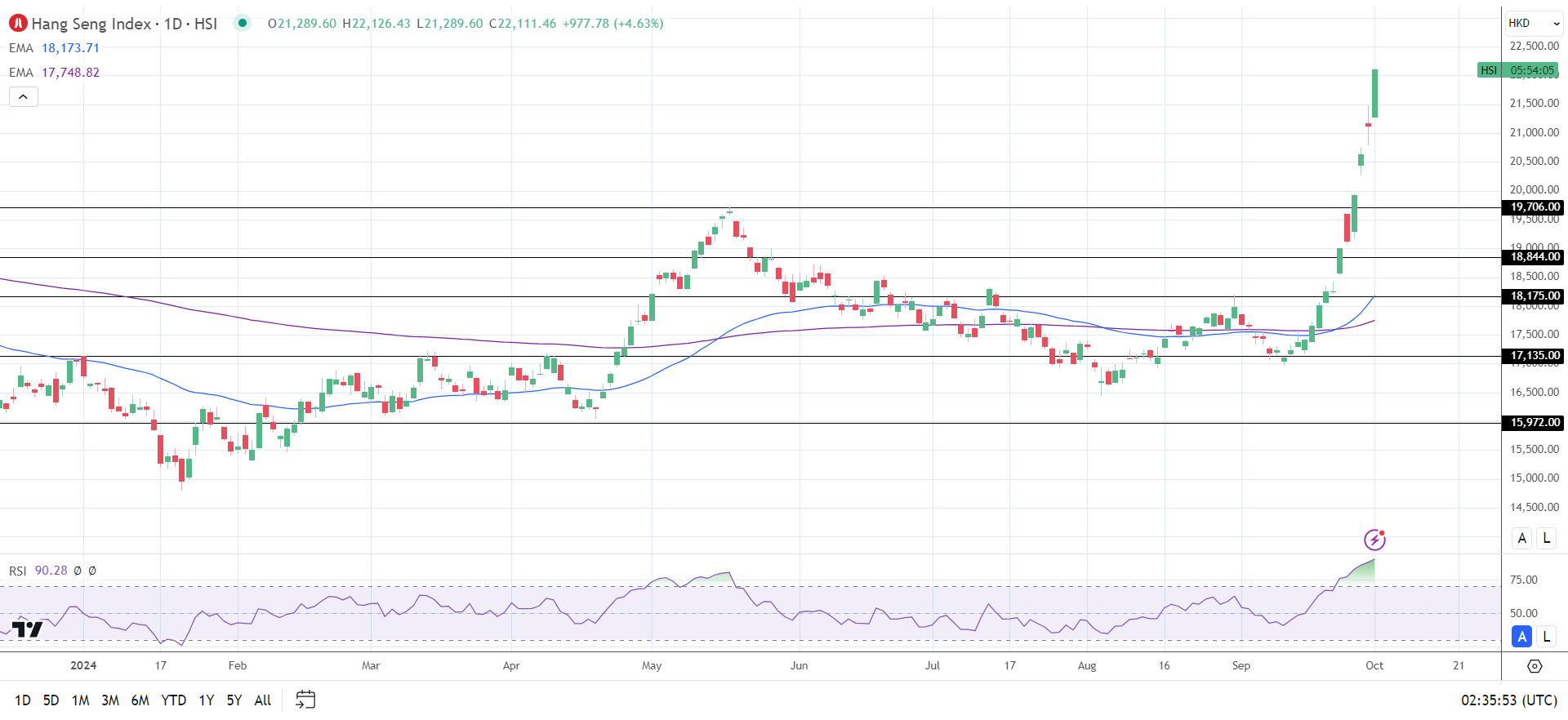
Task: Click the RSI 90.28 indicator legend
Action: pyautogui.click(x=38, y=571)
